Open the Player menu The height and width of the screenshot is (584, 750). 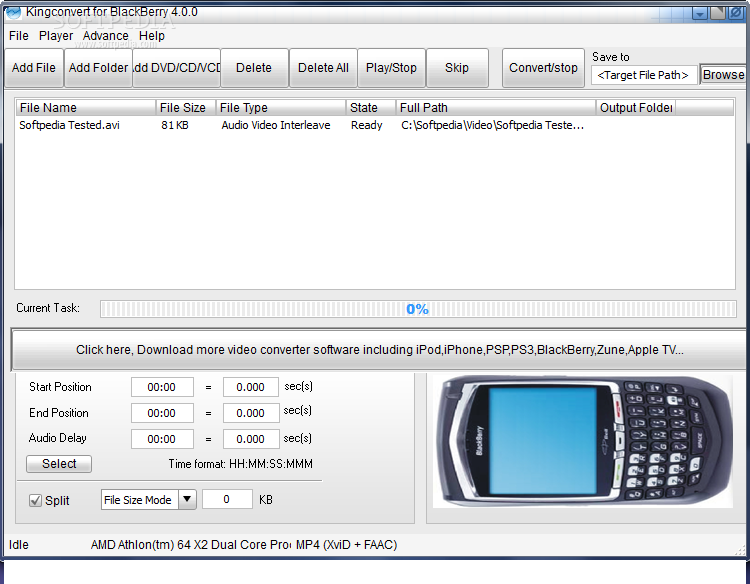[56, 36]
